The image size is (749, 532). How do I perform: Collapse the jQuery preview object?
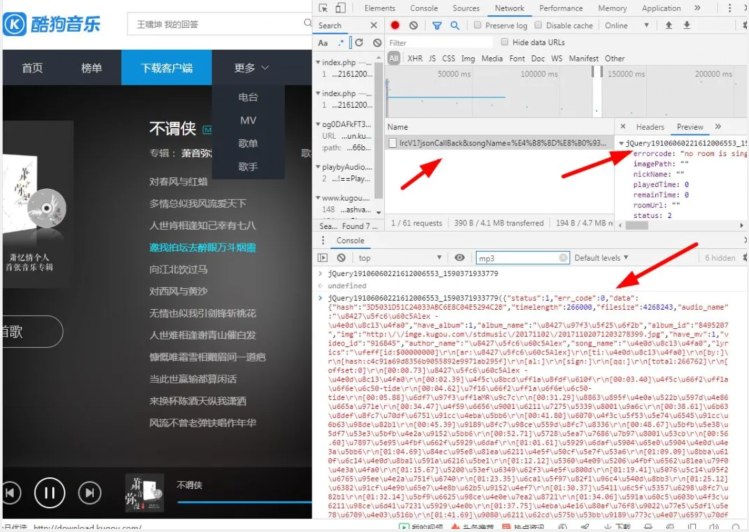click(621, 143)
